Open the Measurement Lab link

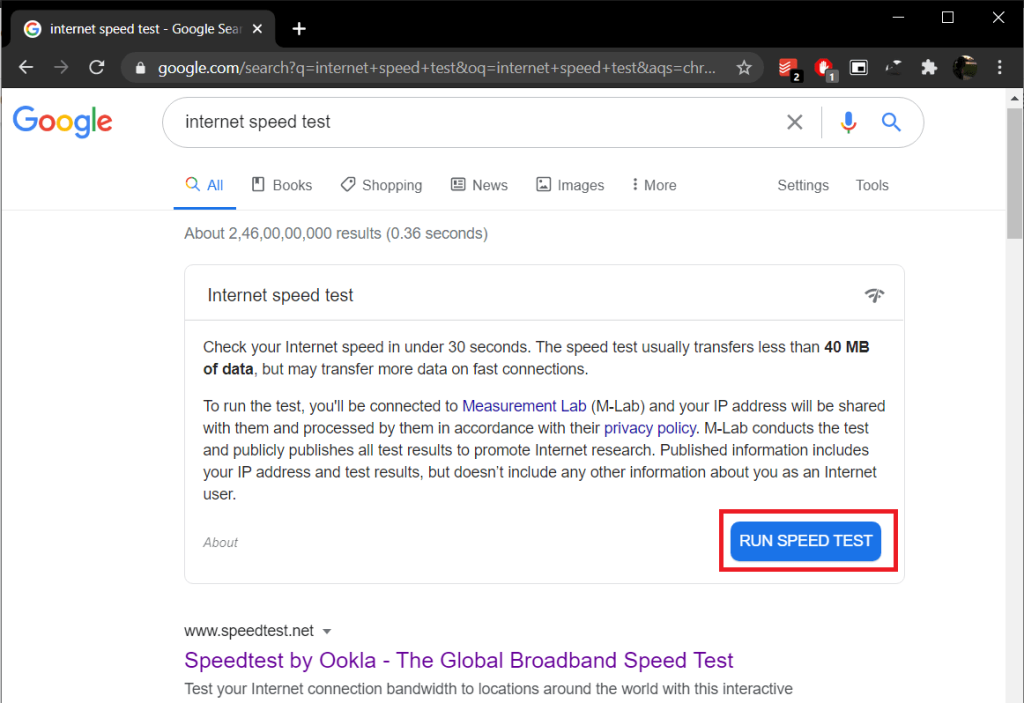pyautogui.click(x=523, y=406)
